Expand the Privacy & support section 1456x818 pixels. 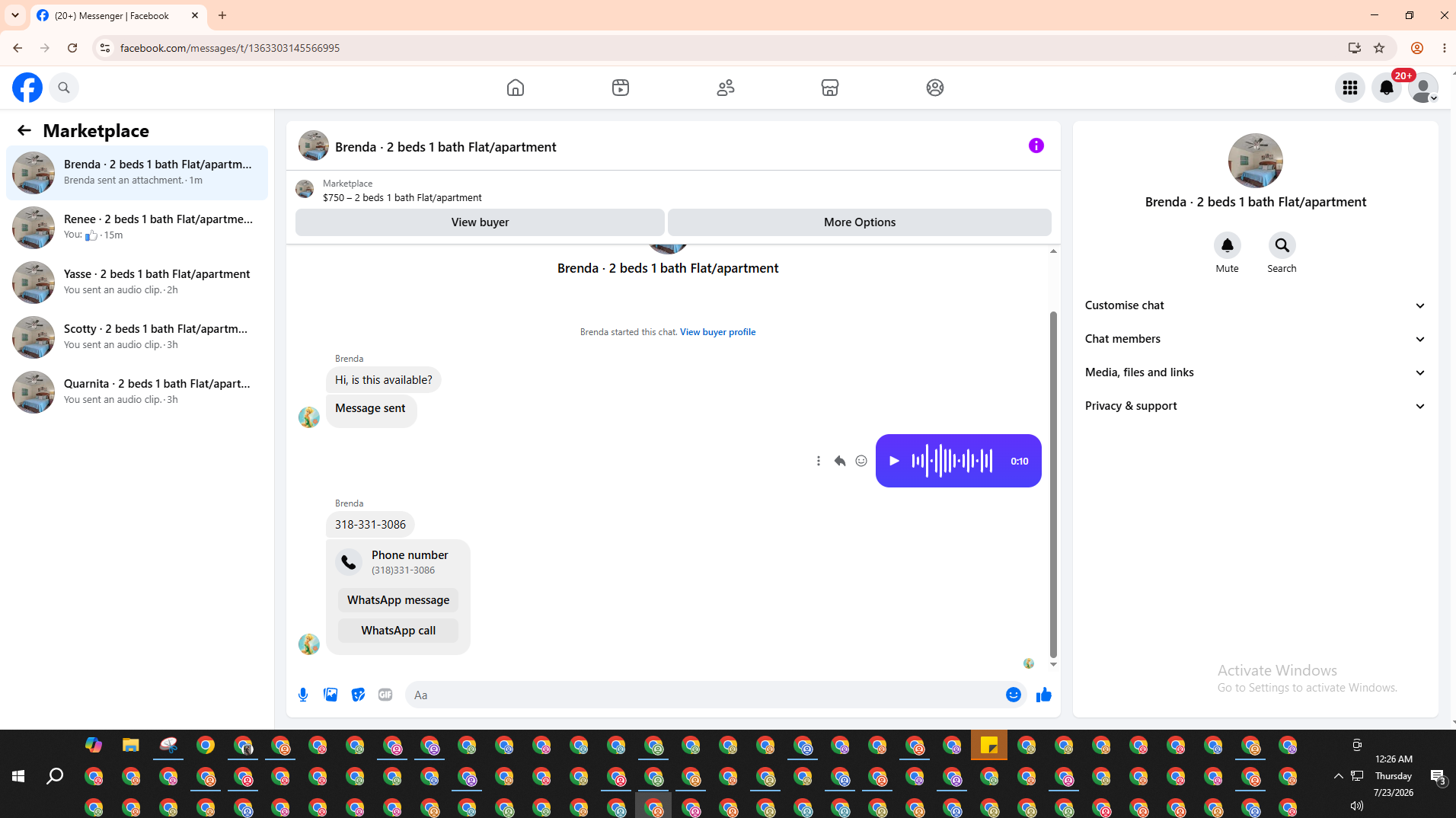coord(1255,406)
